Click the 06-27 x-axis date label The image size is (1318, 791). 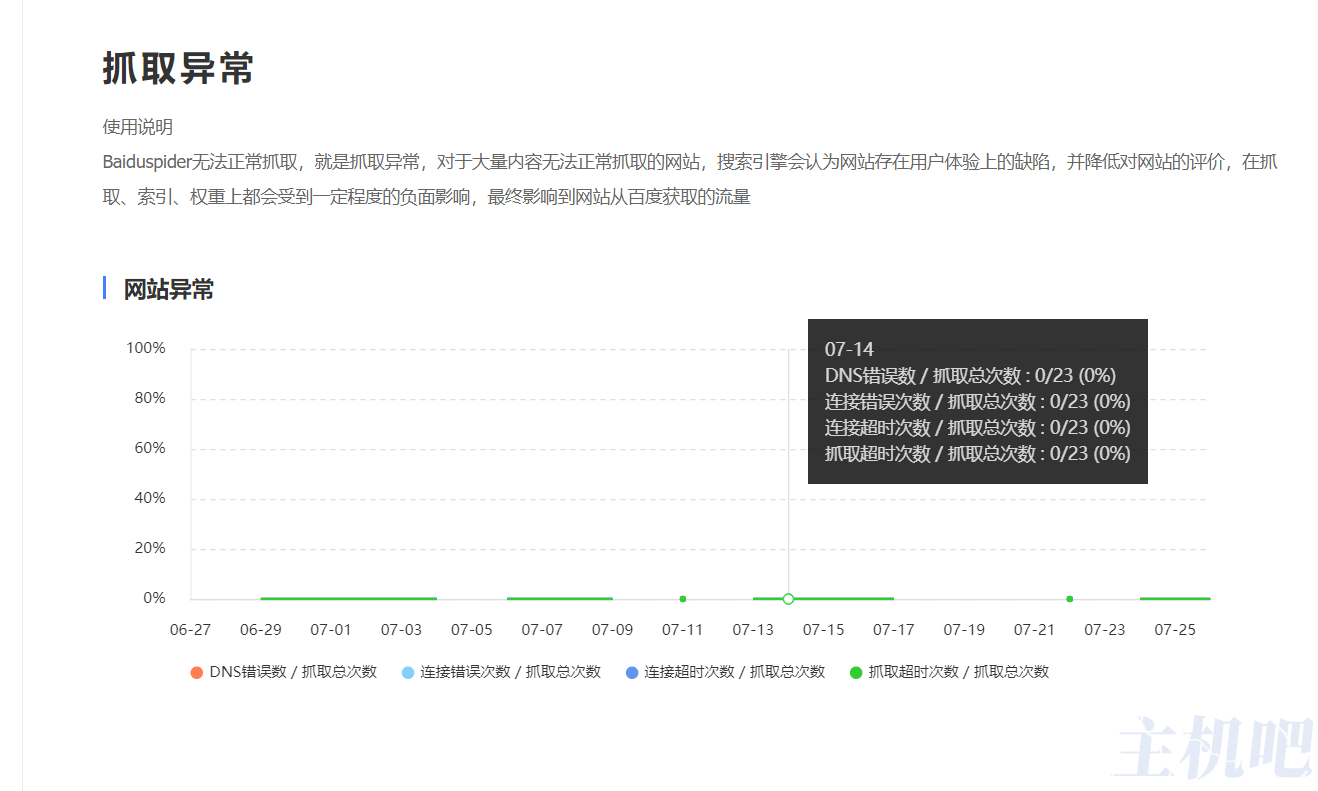pos(190,630)
